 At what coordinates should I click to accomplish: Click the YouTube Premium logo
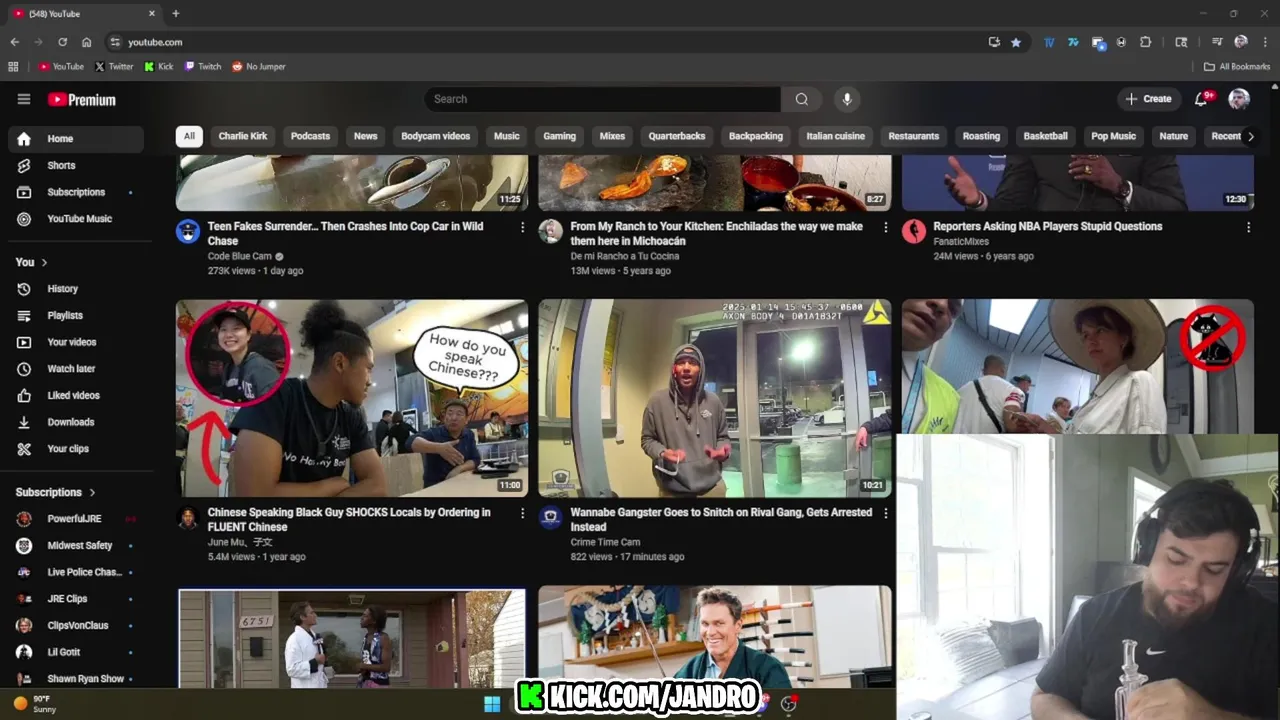point(82,99)
